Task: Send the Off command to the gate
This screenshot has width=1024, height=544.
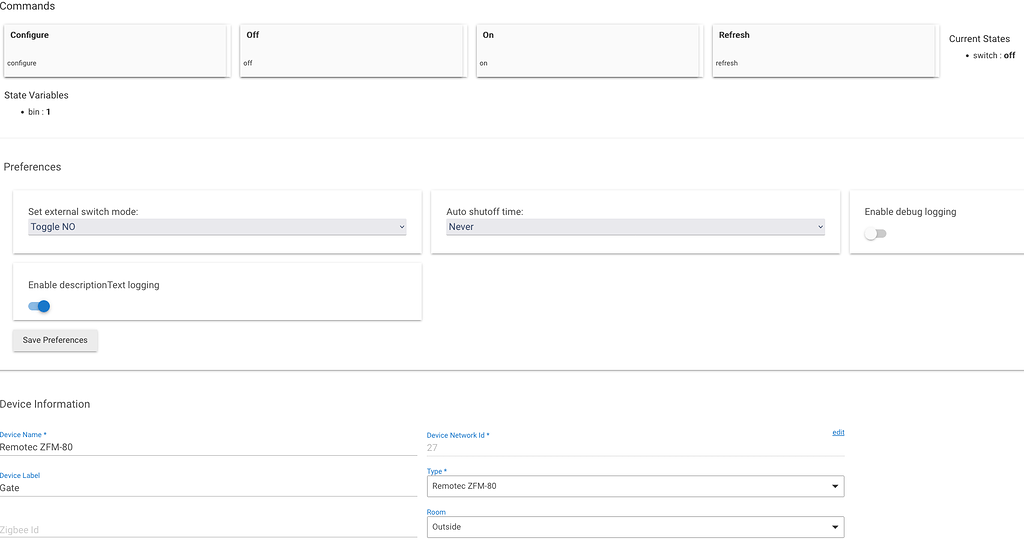Action: (351, 50)
